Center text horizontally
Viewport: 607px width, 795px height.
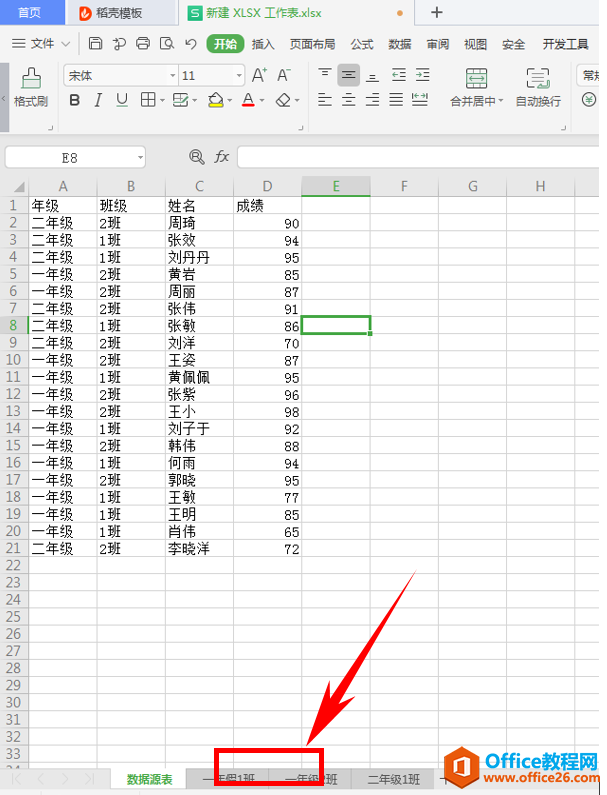click(348, 100)
